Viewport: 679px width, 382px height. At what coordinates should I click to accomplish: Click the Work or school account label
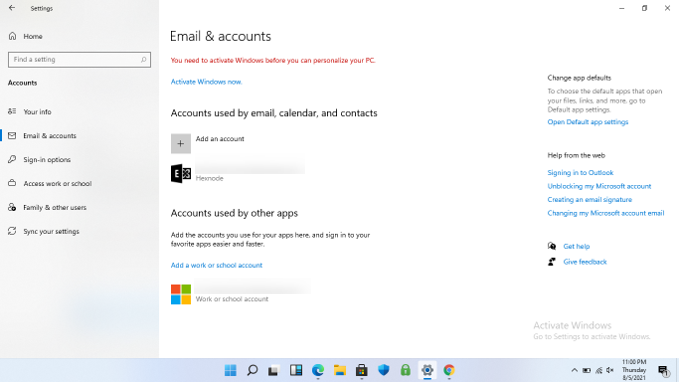[232, 299]
